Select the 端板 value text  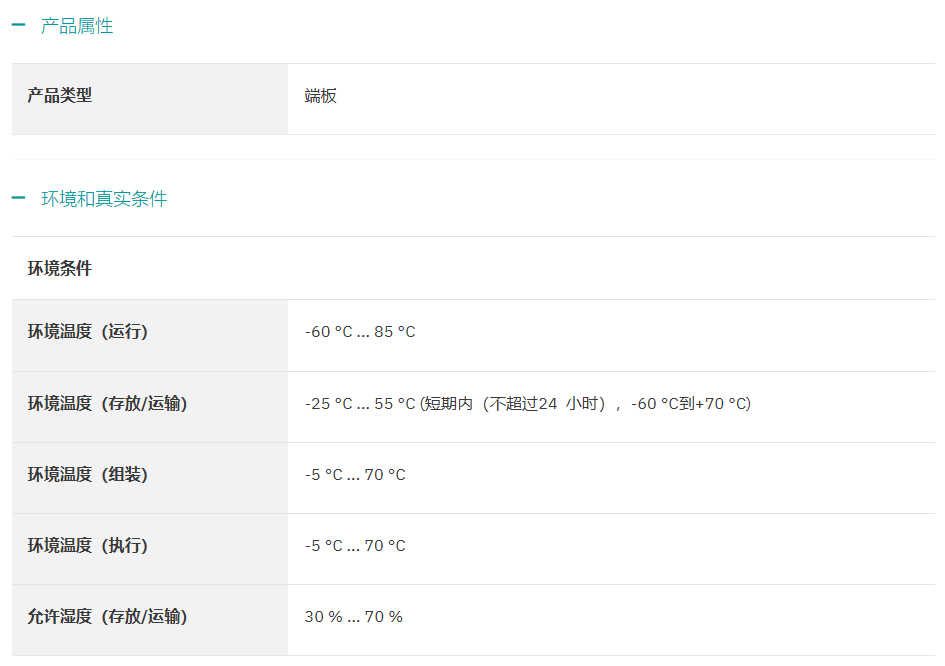[x=321, y=96]
